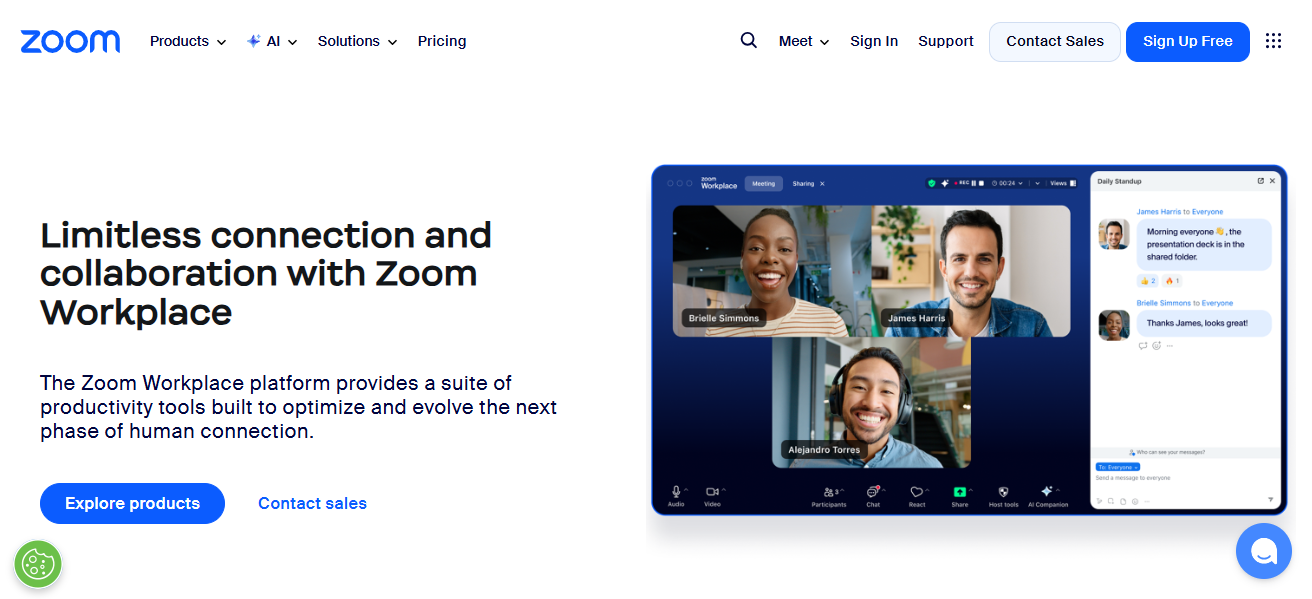Expand the Solutions dropdown menu
The width and height of the screenshot is (1312, 599).
coord(357,41)
